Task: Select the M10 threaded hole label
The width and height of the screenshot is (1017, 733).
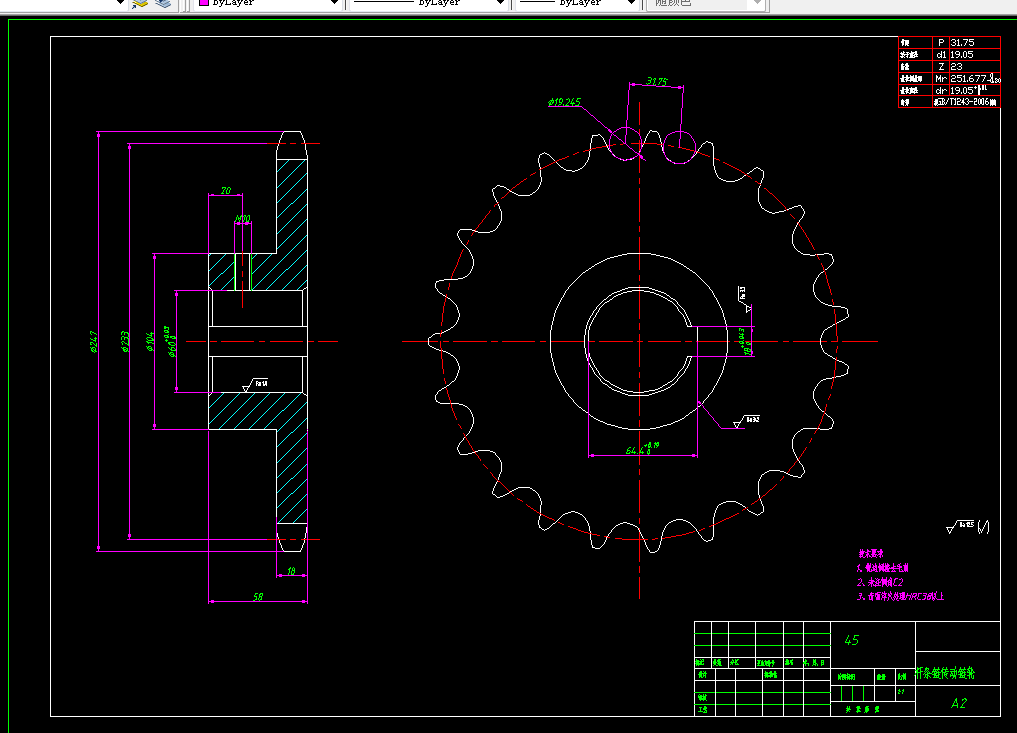Action: pyautogui.click(x=243, y=219)
